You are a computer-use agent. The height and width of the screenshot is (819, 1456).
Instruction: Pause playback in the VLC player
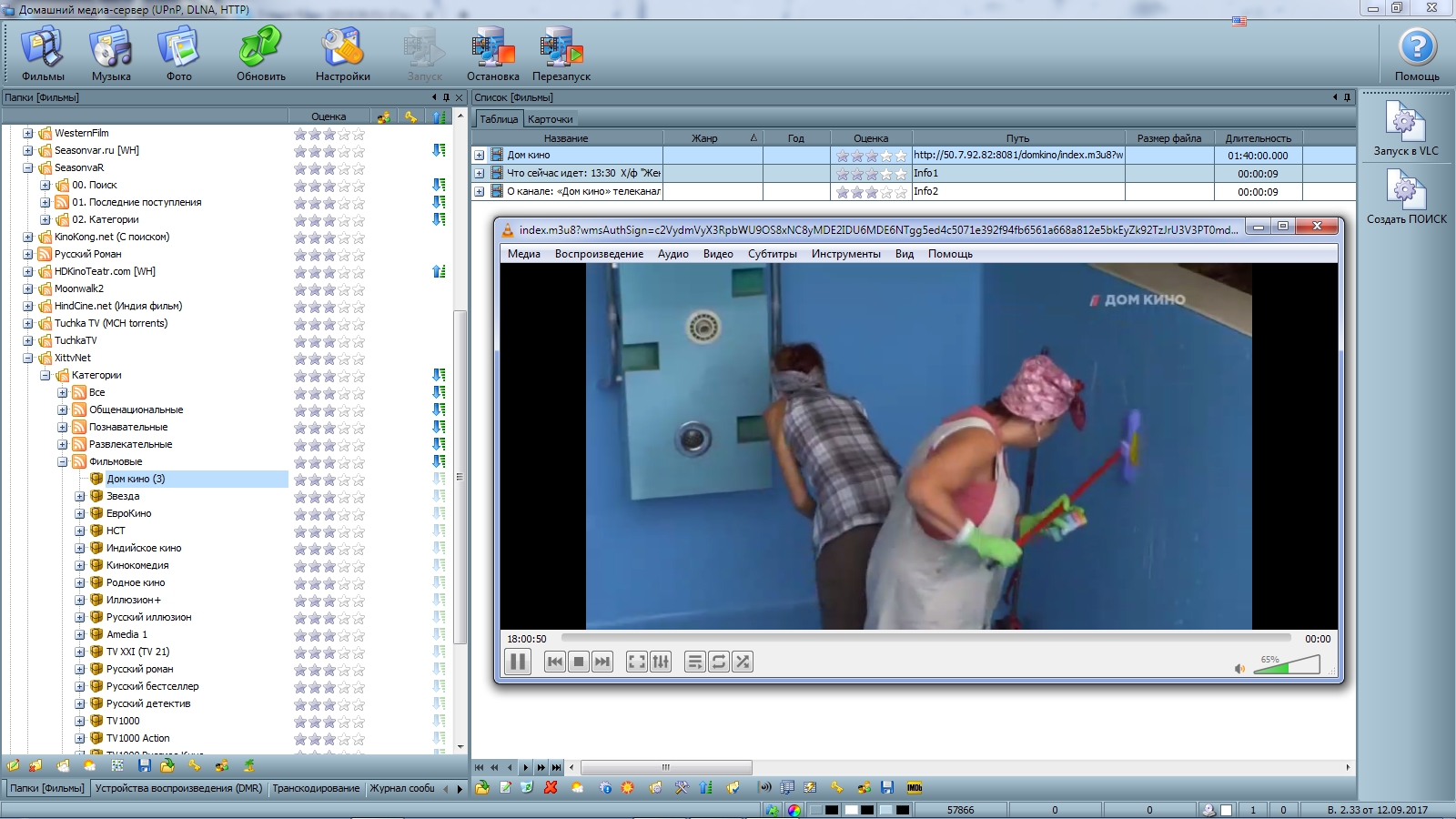(x=518, y=662)
